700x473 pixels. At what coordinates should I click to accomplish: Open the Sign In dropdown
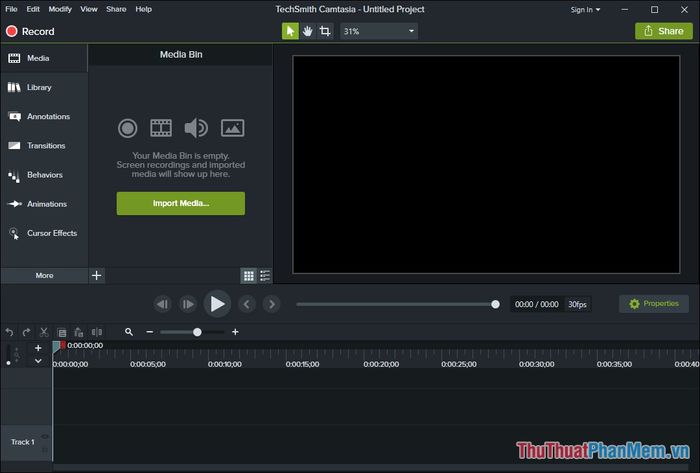[585, 9]
